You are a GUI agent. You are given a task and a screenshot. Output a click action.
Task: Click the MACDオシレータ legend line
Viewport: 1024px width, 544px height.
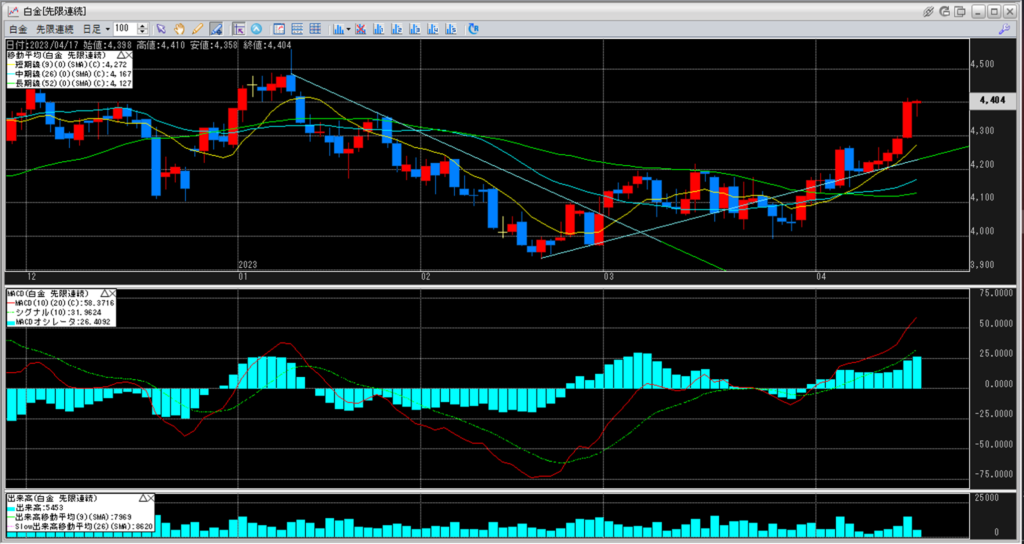coord(59,321)
